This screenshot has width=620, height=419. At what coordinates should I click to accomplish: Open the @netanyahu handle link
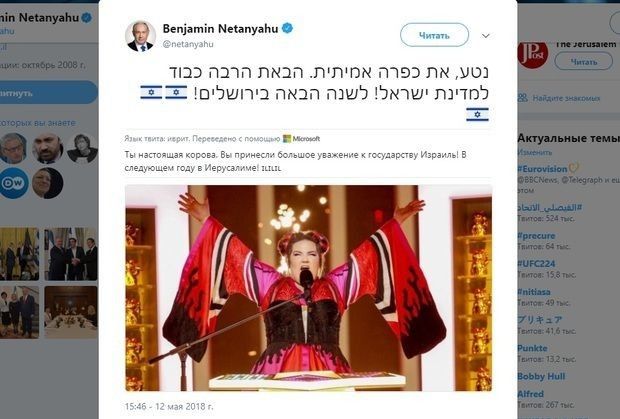(x=188, y=44)
